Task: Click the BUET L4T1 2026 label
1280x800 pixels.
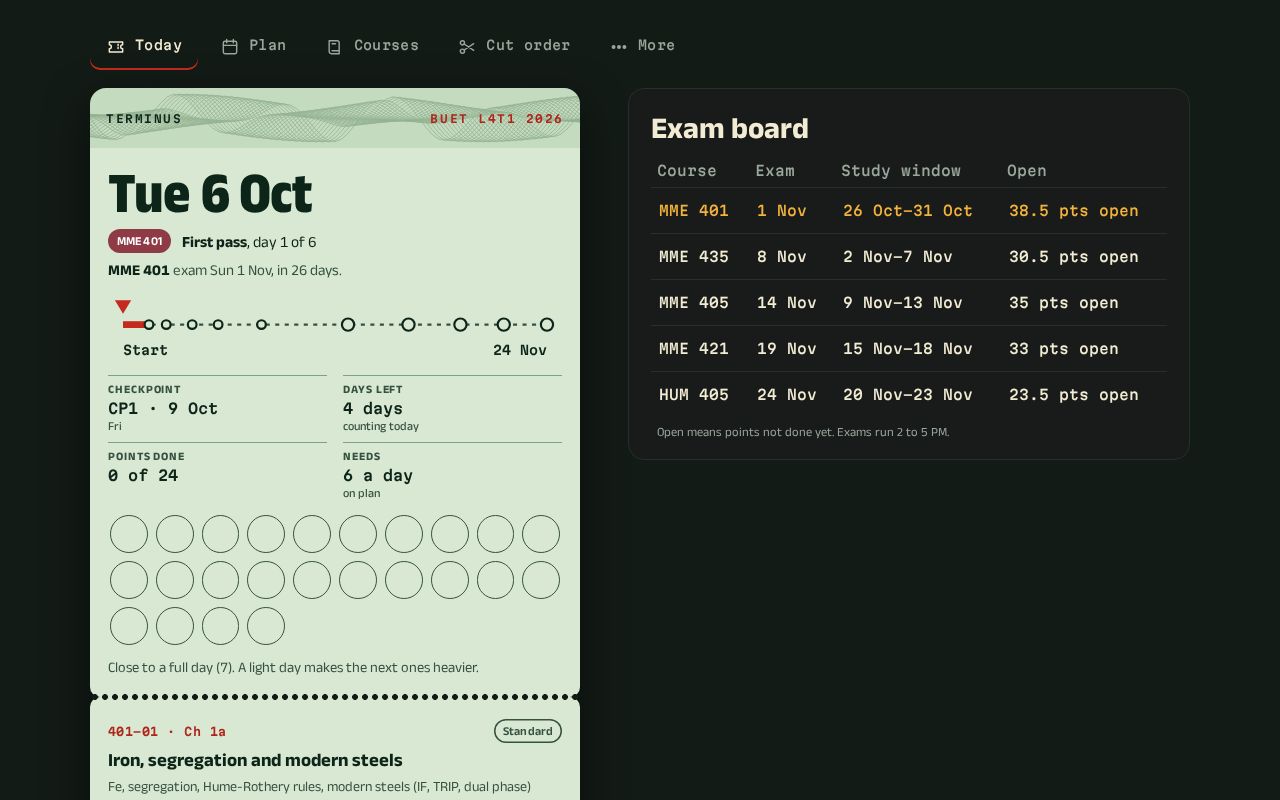Action: 496,119
